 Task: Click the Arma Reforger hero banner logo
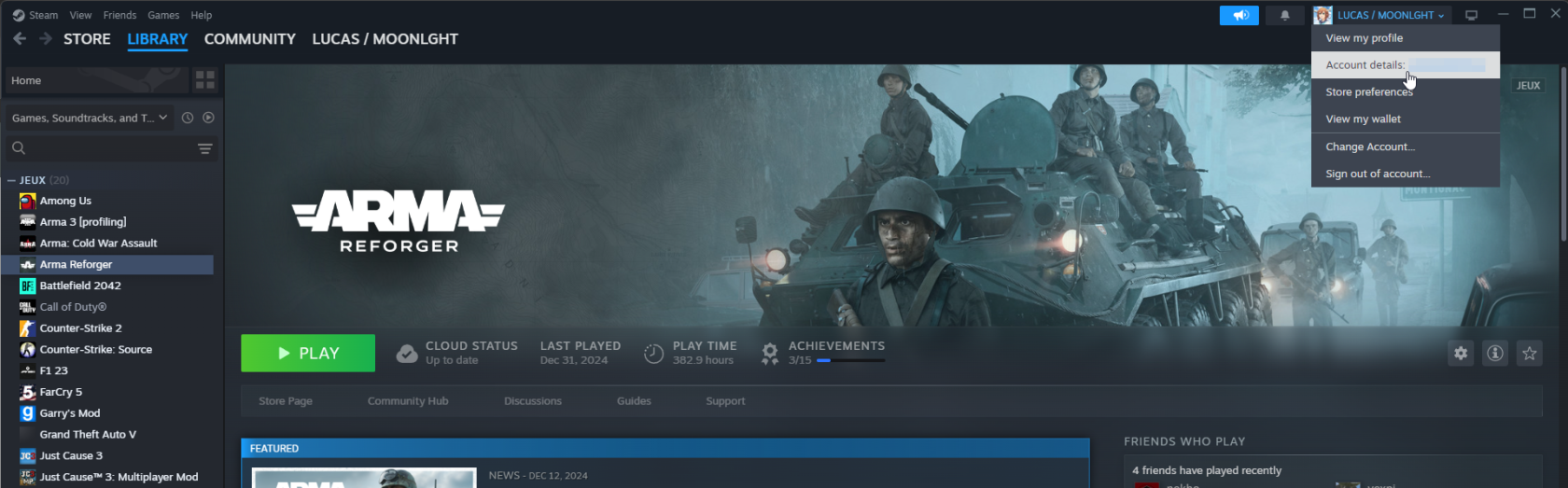(399, 221)
